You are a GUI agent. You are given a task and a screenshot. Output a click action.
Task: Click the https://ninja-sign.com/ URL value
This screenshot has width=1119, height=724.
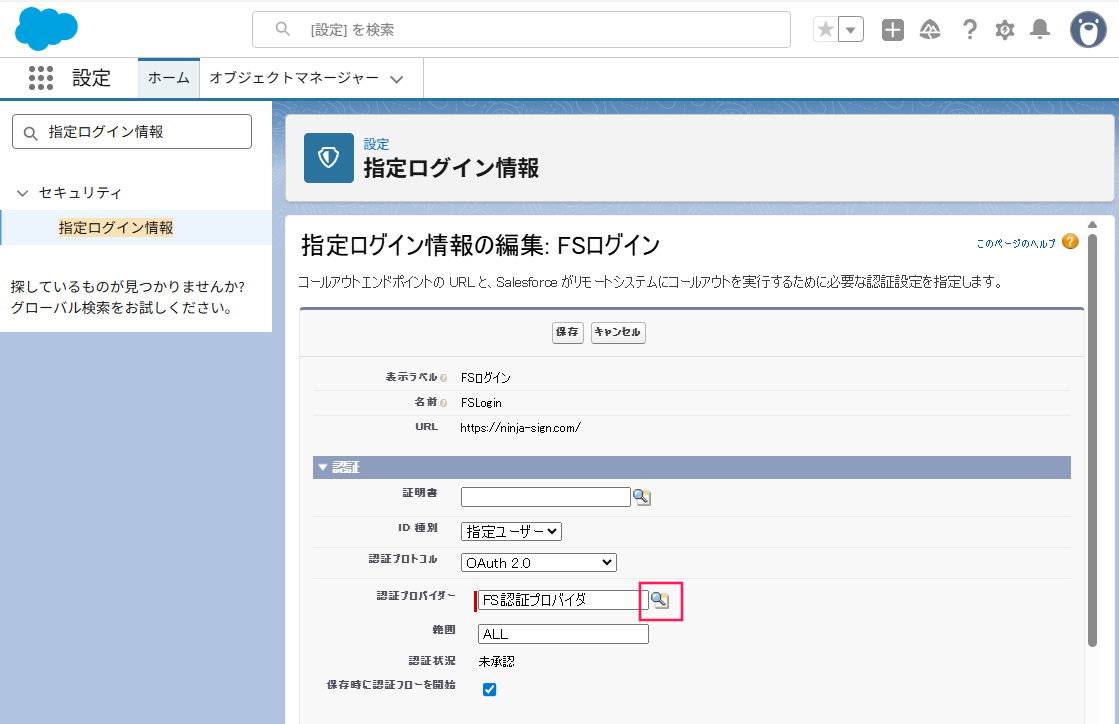coord(520,428)
